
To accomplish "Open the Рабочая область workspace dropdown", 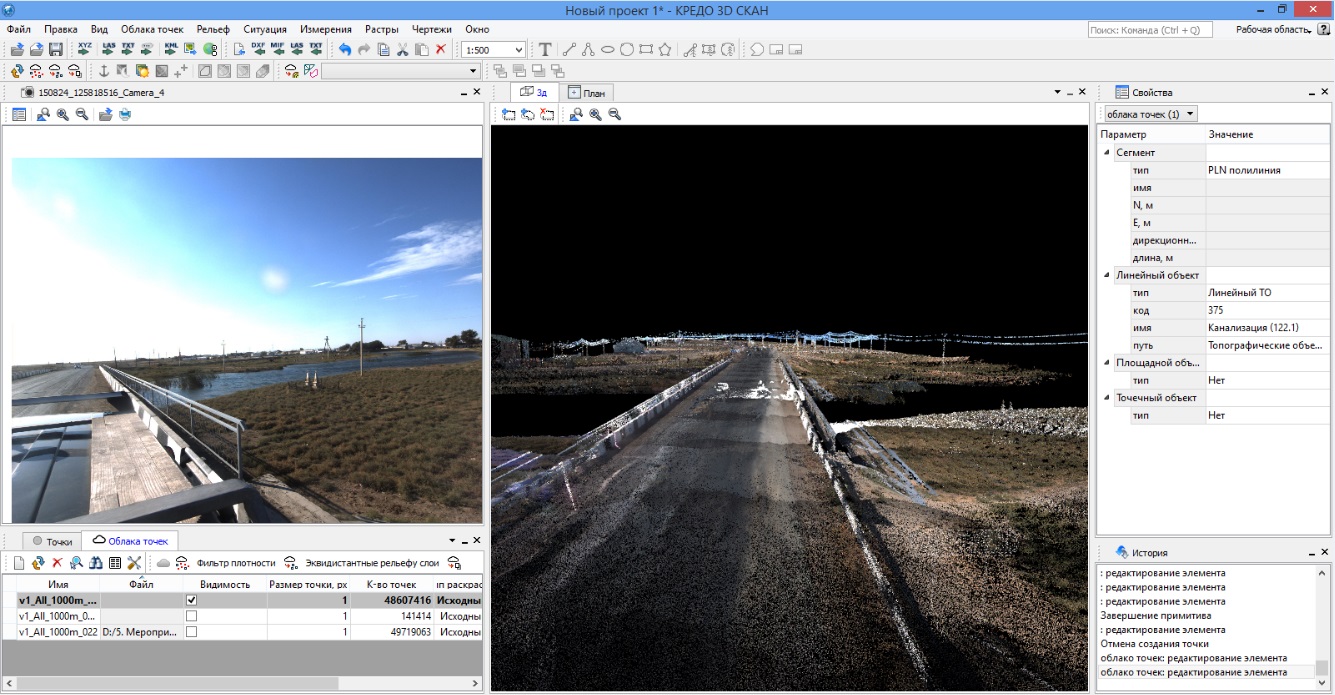I will click(1274, 30).
